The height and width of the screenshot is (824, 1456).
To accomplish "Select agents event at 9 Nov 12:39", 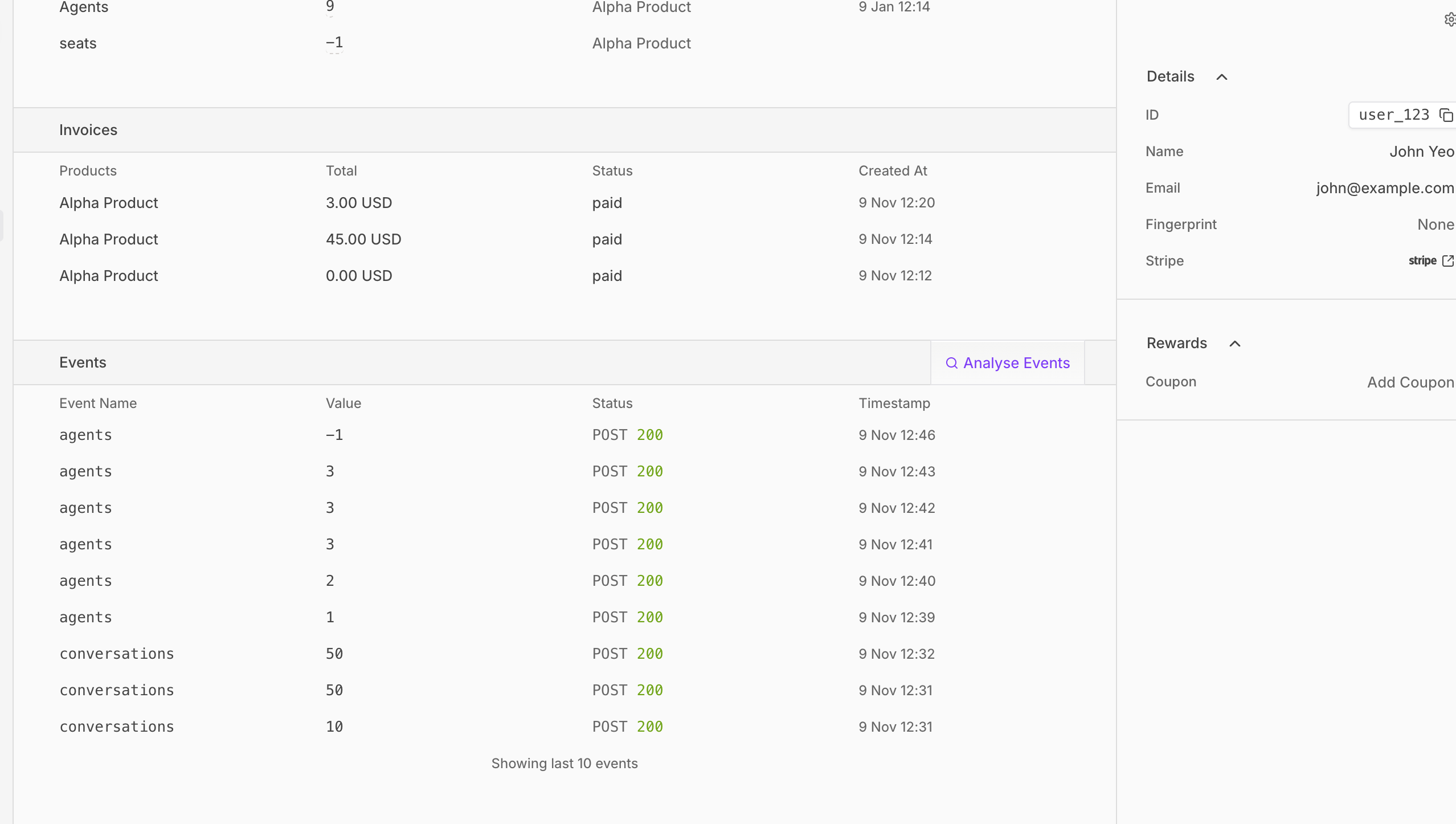I will (x=85, y=618).
